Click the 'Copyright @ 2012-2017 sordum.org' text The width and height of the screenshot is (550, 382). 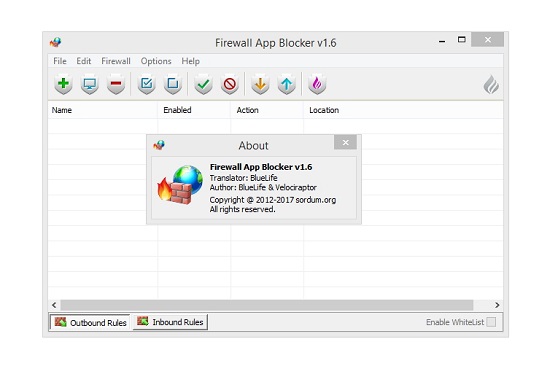click(273, 200)
